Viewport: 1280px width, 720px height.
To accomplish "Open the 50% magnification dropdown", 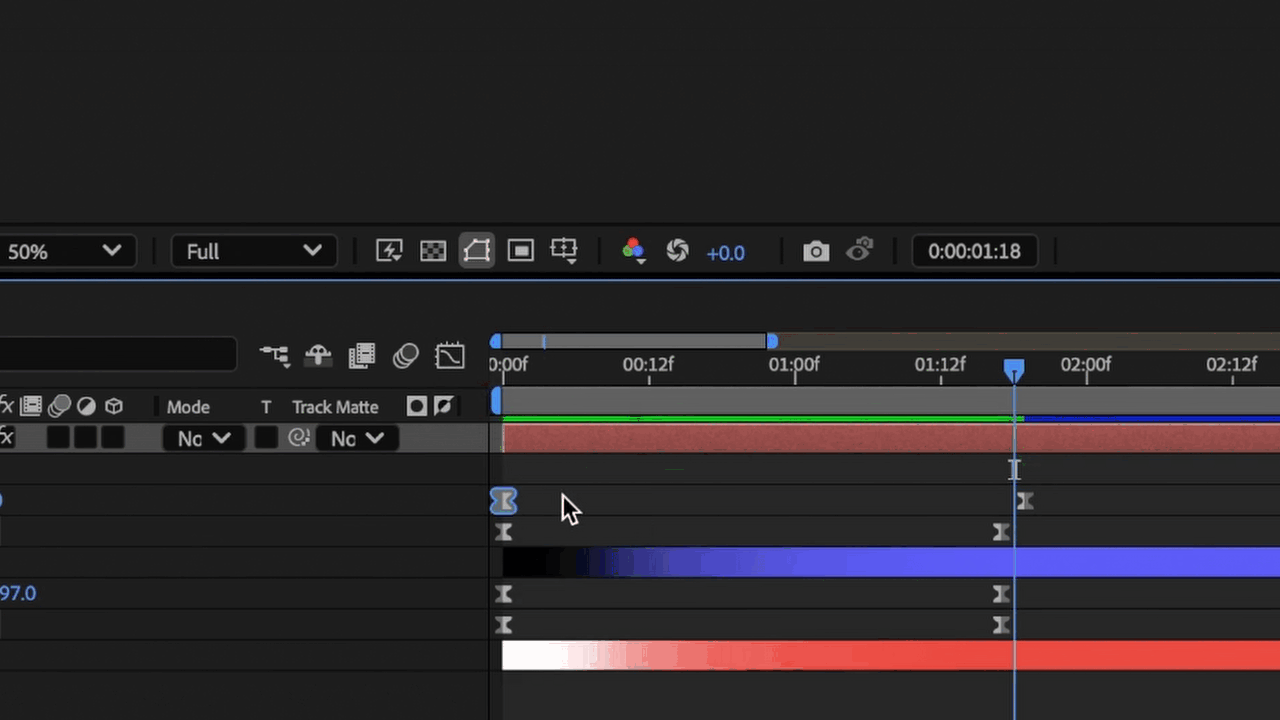I will (64, 251).
